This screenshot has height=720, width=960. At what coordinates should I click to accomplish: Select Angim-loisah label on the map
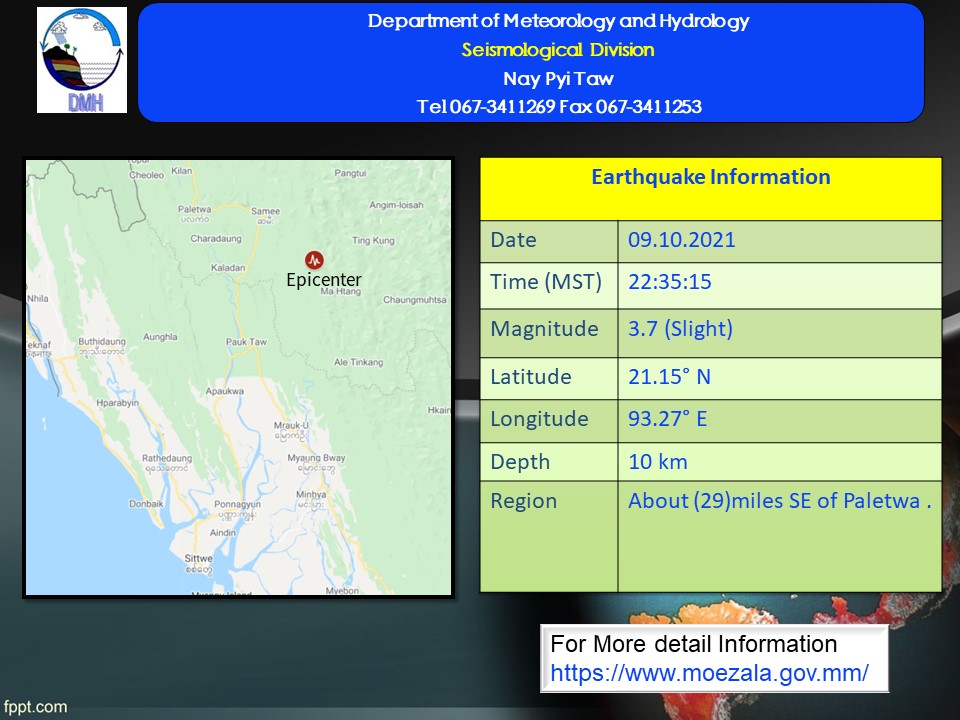coord(397,205)
